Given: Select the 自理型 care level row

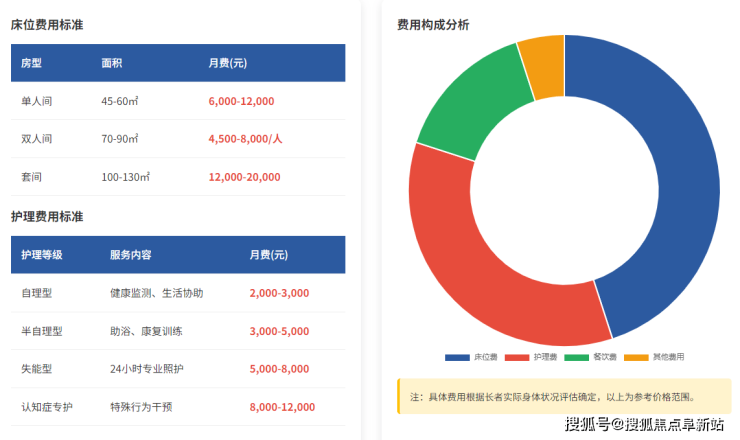Looking at the screenshot, I should (177, 293).
